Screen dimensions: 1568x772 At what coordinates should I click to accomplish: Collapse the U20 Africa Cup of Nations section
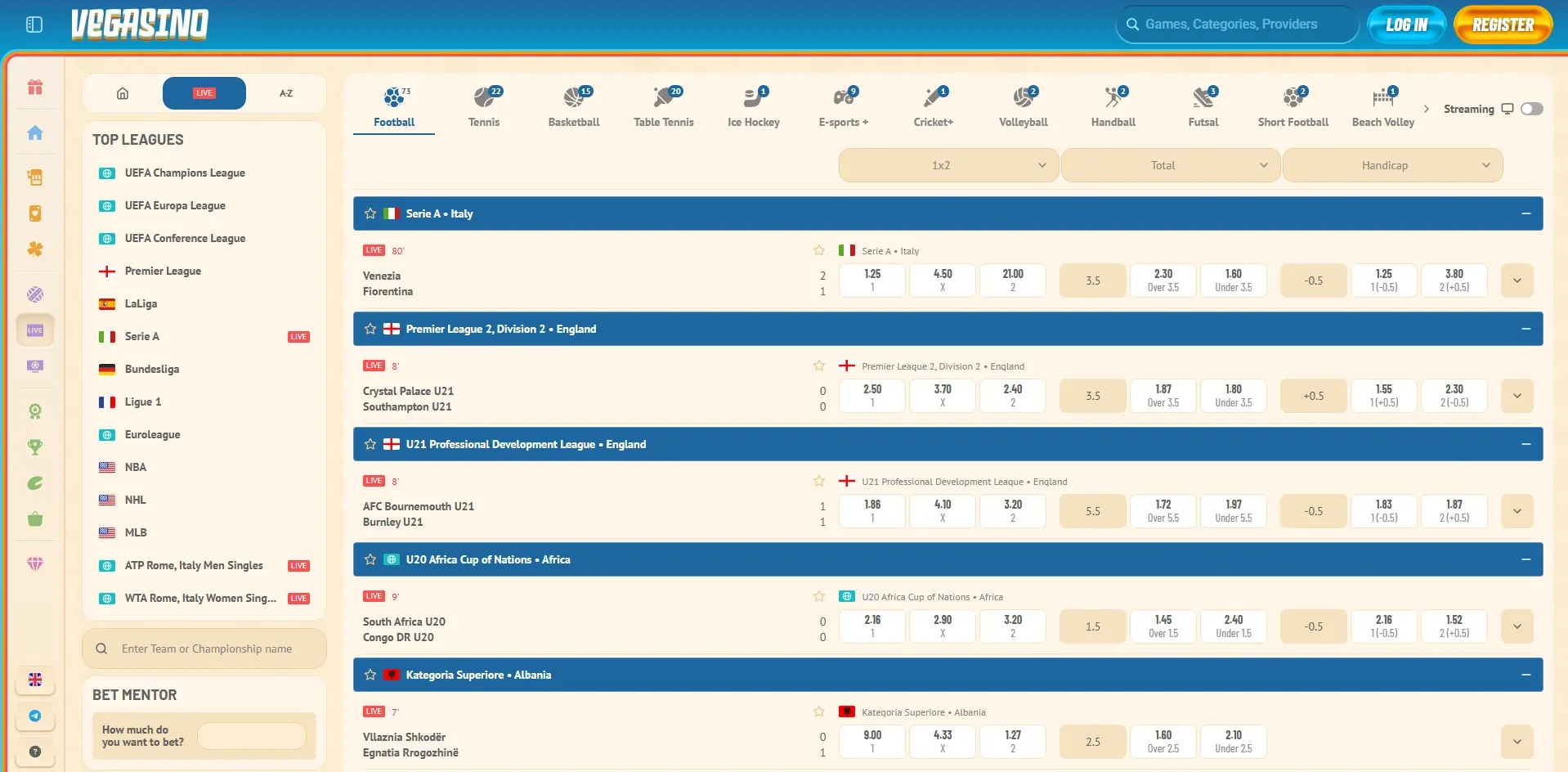[x=1525, y=559]
